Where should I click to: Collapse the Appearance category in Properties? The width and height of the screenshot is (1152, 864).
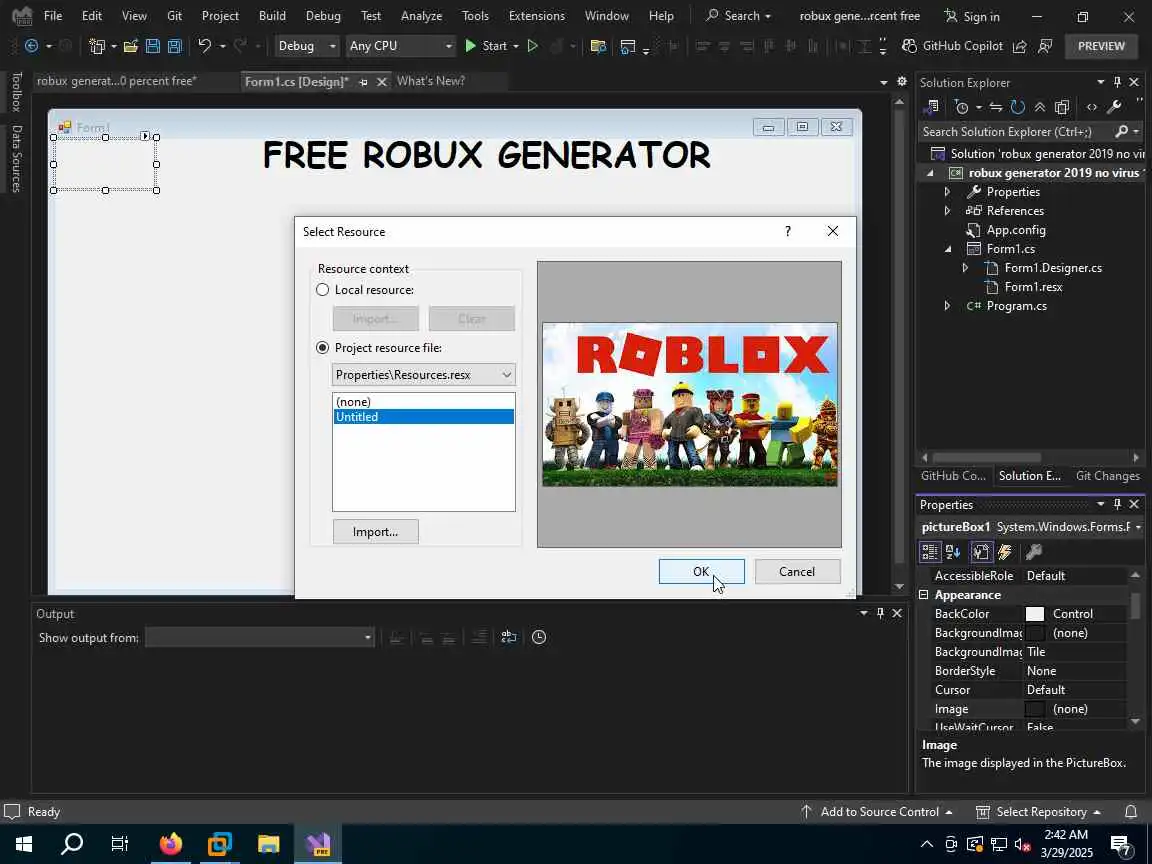point(924,595)
